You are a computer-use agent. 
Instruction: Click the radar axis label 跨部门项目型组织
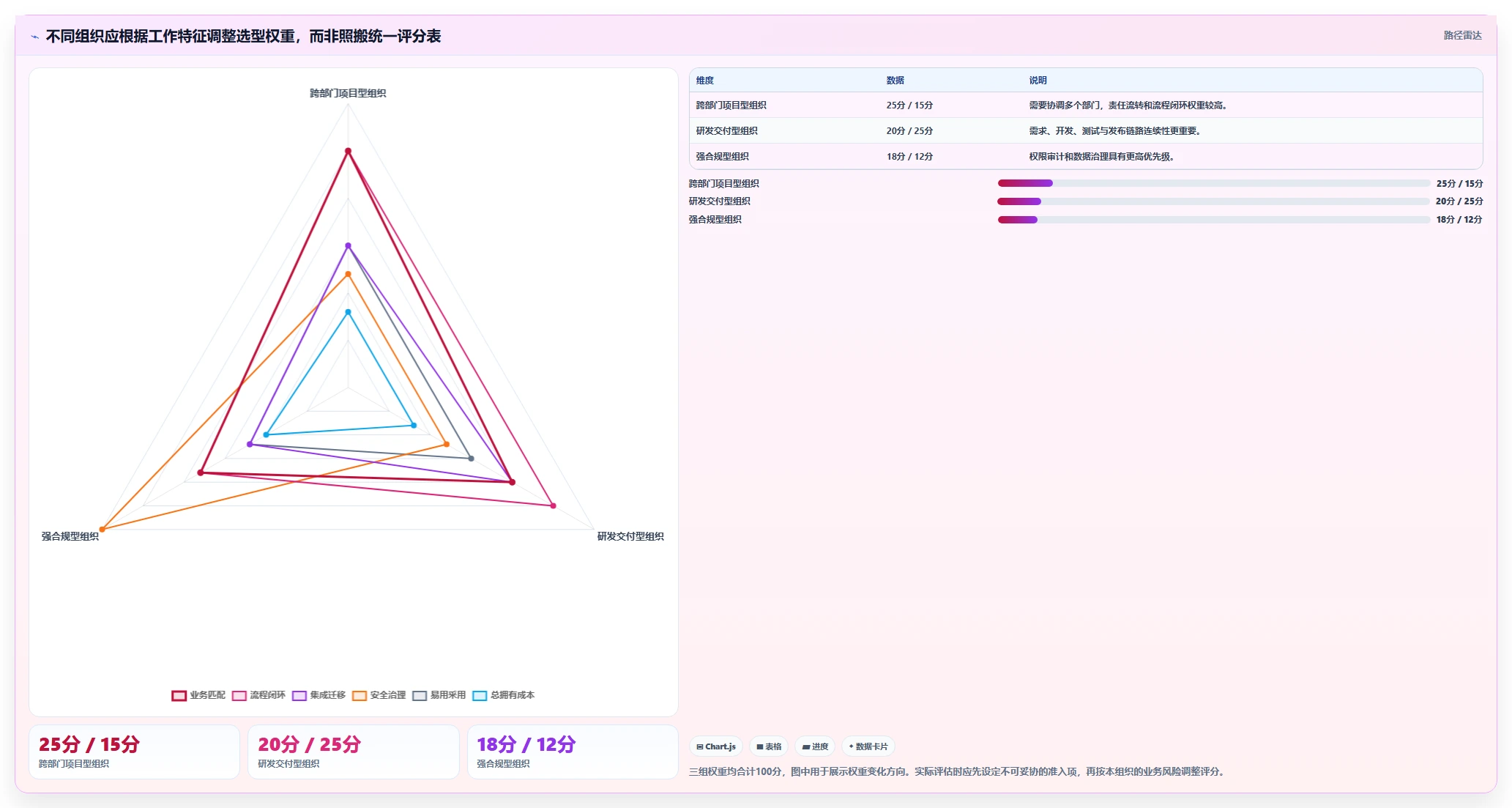point(348,93)
